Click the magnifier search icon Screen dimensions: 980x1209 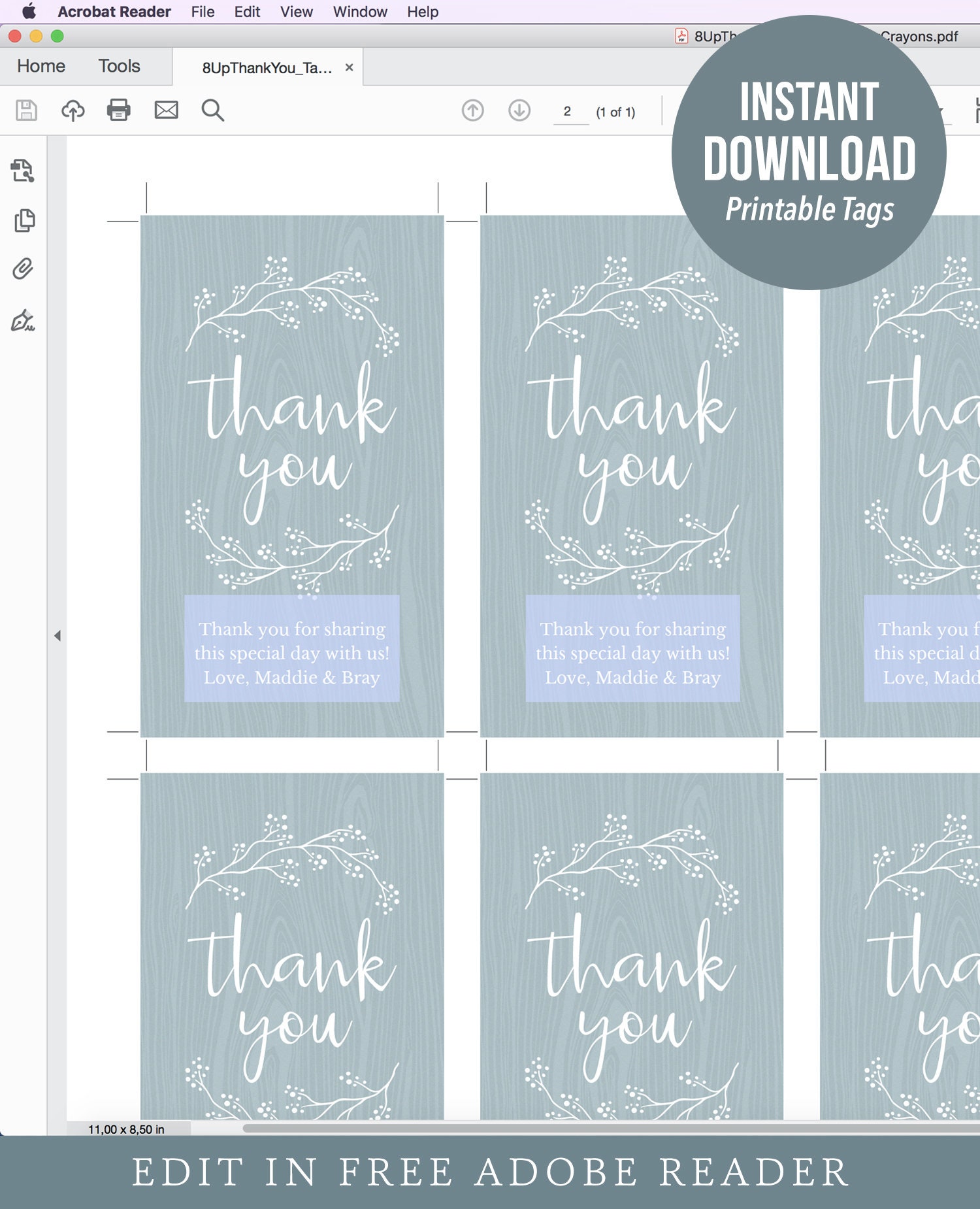point(212,110)
